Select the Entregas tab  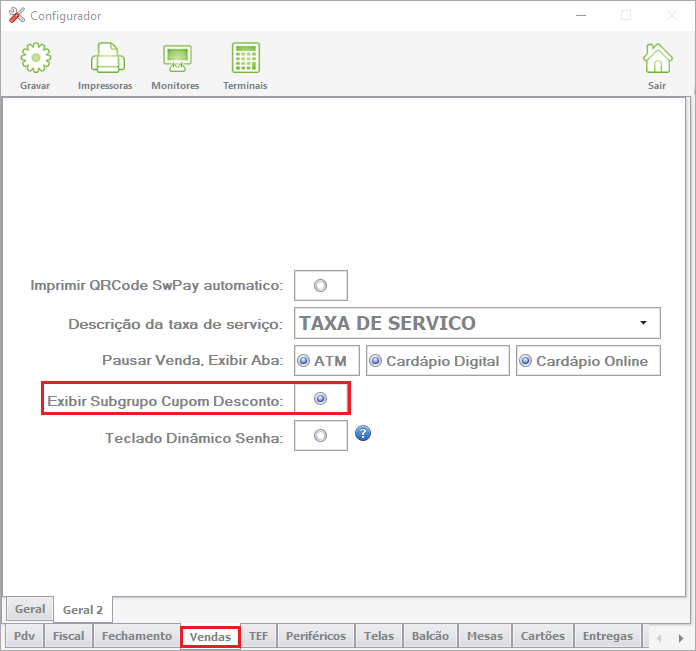[608, 636]
